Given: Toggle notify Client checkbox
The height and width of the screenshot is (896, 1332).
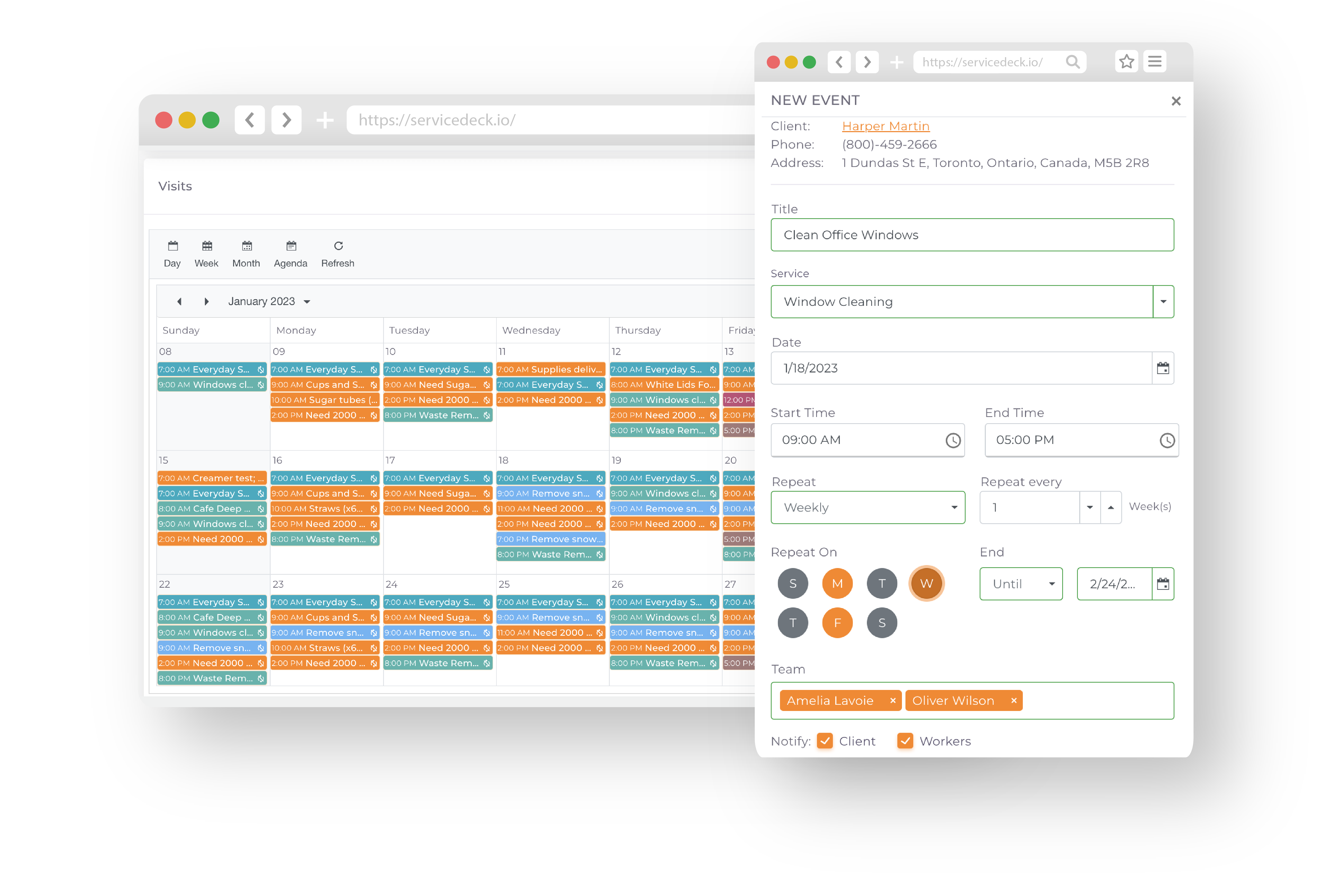Looking at the screenshot, I should click(825, 741).
